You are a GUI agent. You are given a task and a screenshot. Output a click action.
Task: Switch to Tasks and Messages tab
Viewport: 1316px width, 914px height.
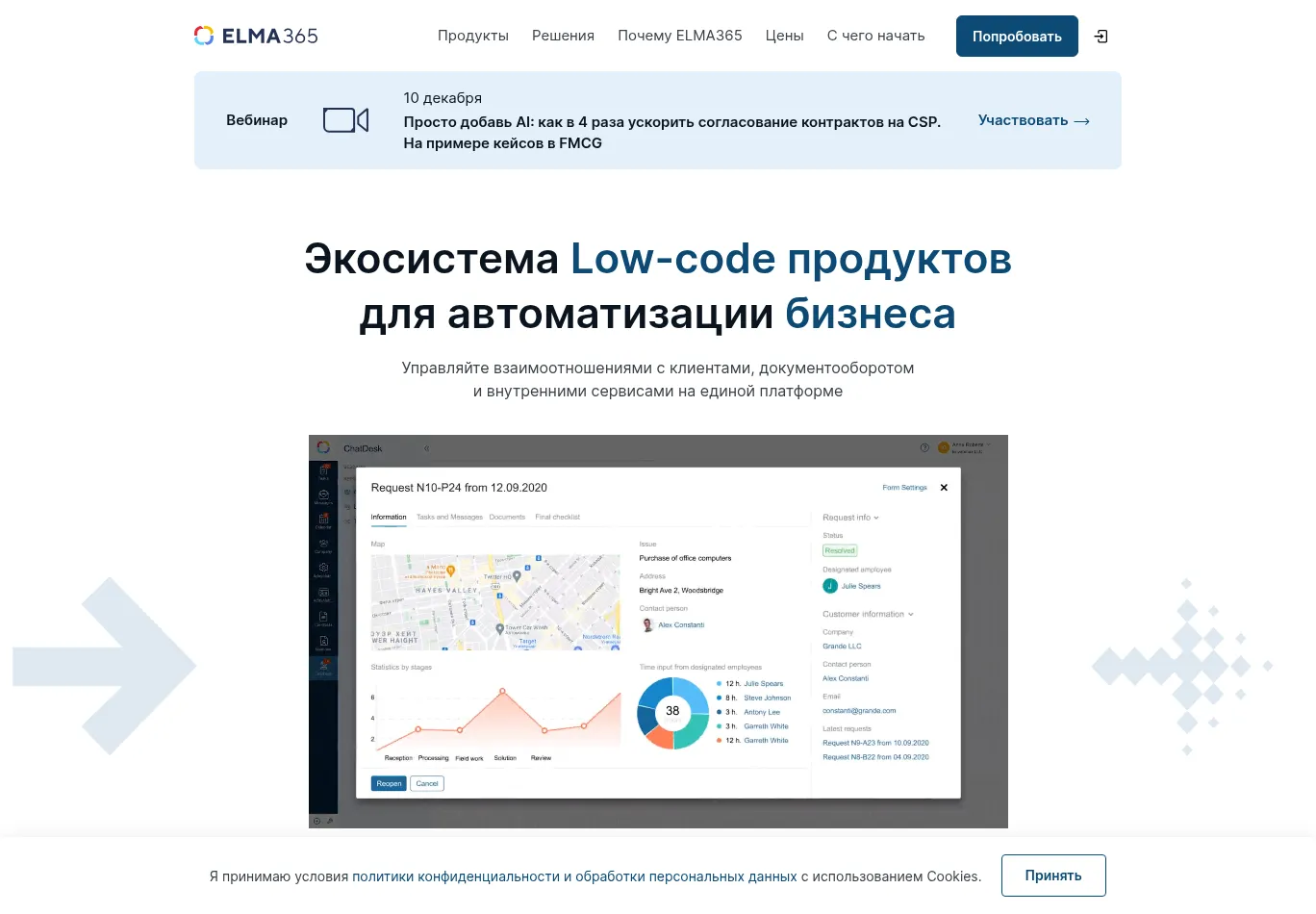click(449, 518)
